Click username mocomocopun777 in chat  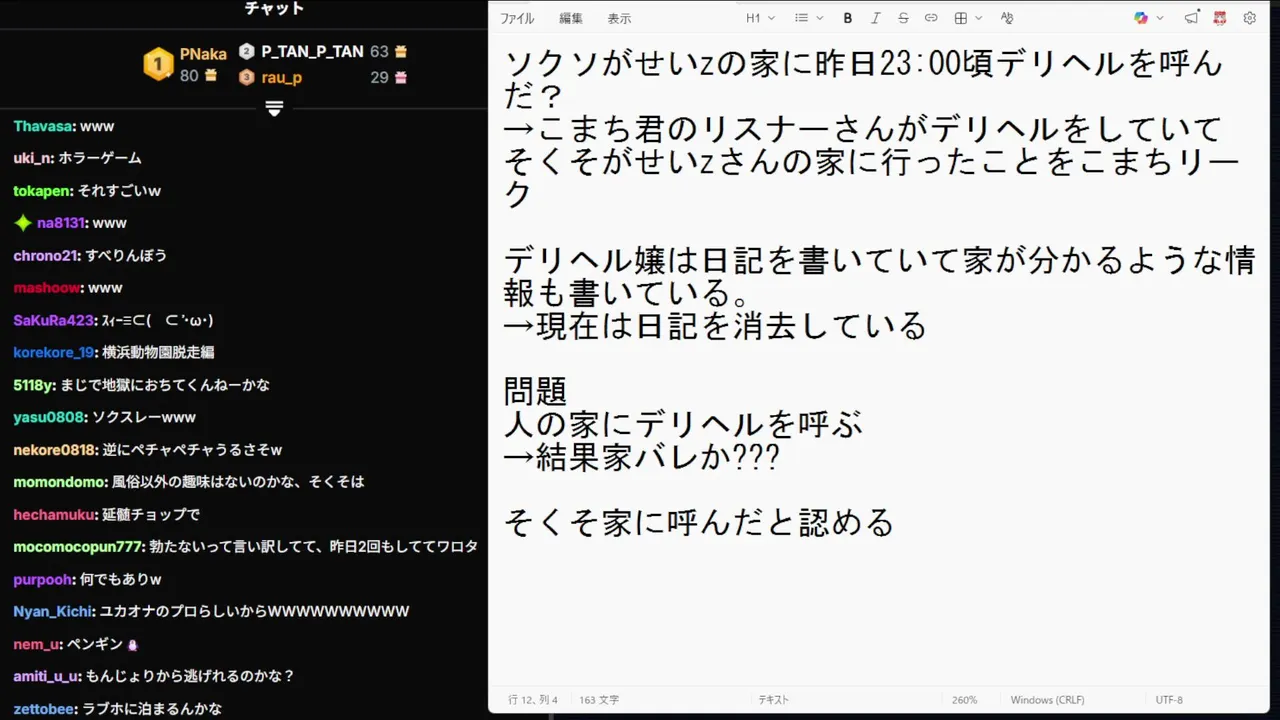[79, 547]
